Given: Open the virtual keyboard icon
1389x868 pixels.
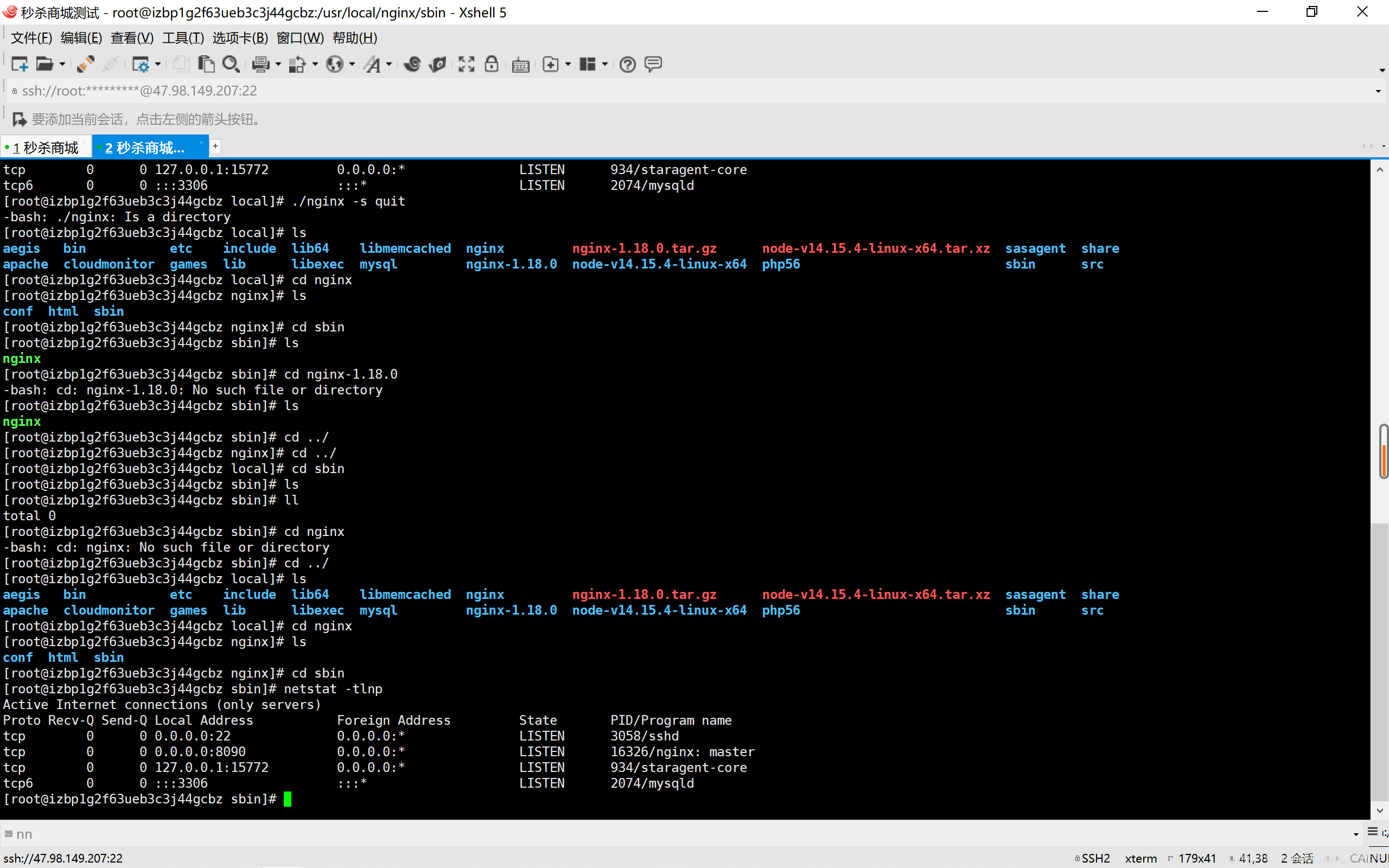Looking at the screenshot, I should pos(520,65).
